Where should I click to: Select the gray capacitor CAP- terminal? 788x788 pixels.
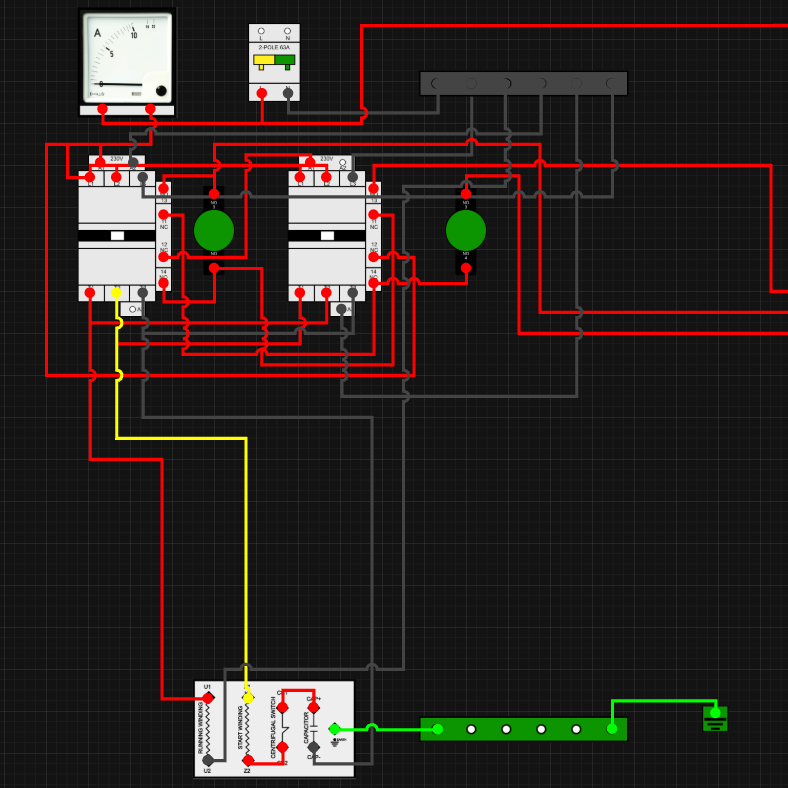(x=314, y=747)
